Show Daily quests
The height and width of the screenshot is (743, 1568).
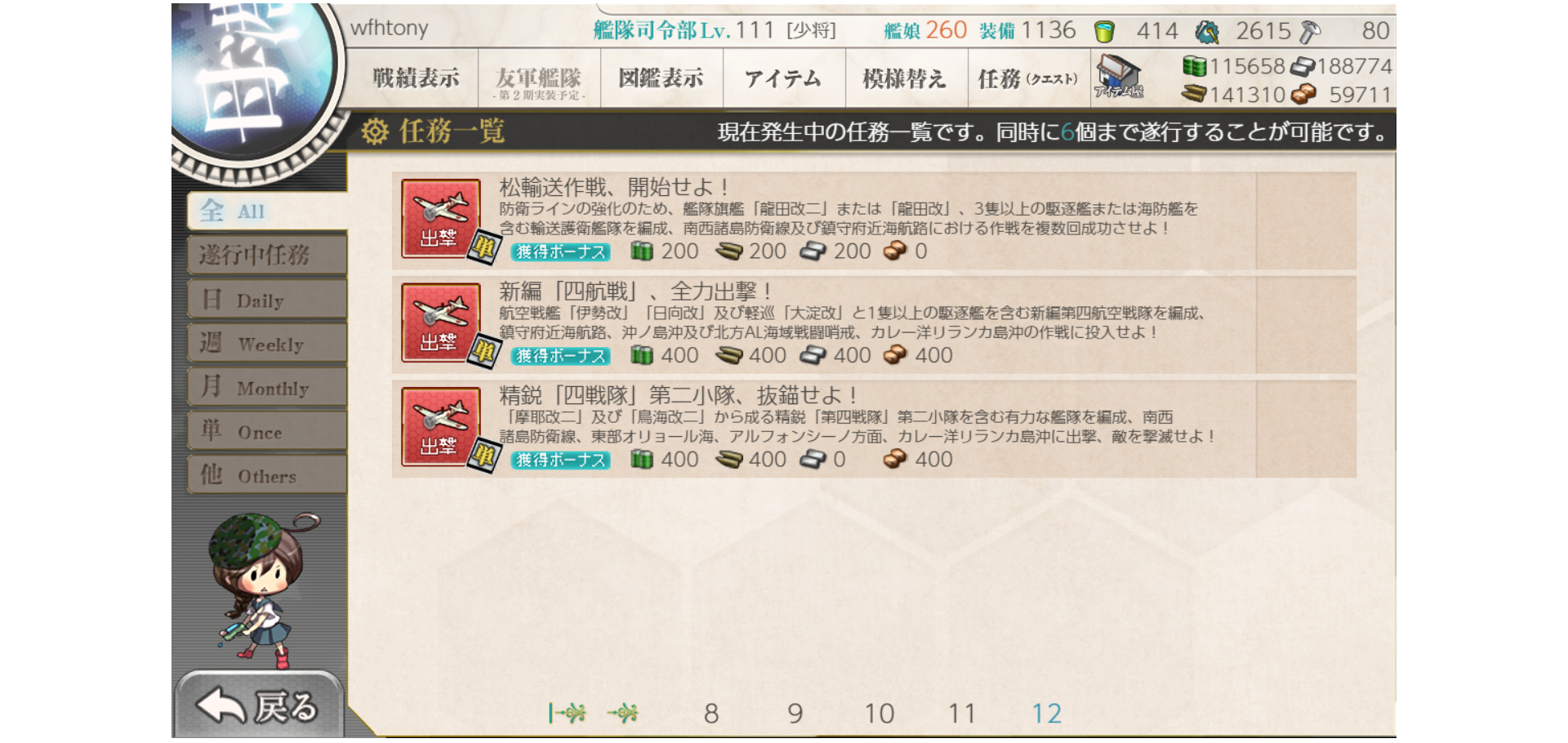tap(268, 300)
